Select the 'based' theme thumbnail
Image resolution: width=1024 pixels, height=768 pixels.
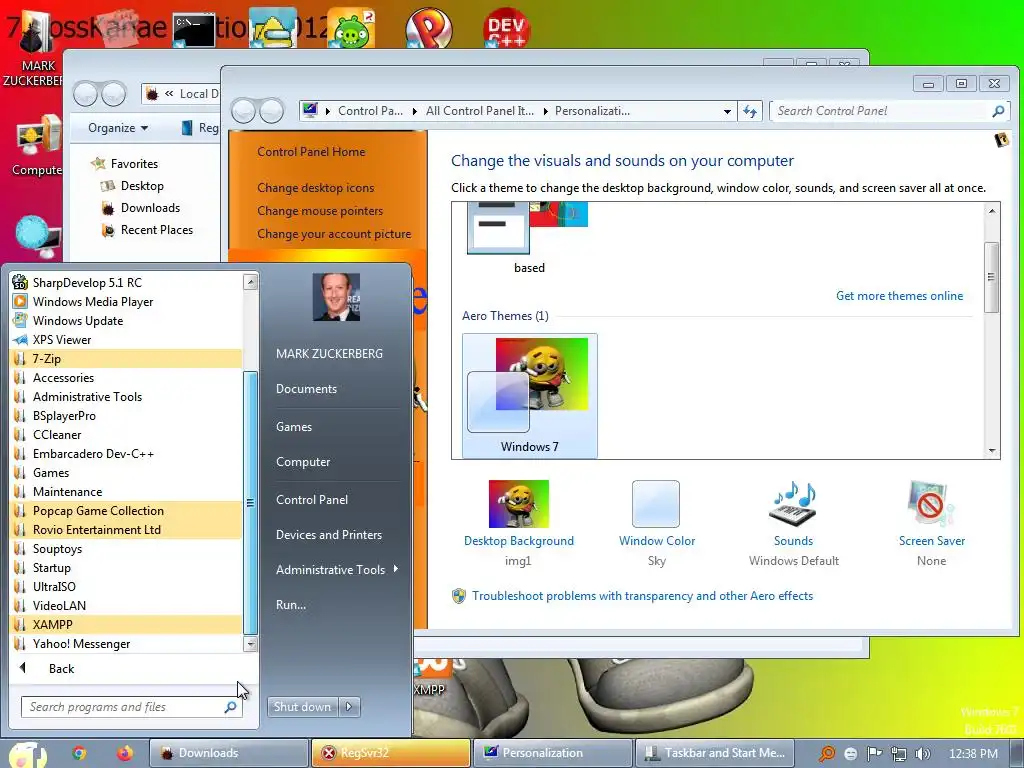point(530,238)
